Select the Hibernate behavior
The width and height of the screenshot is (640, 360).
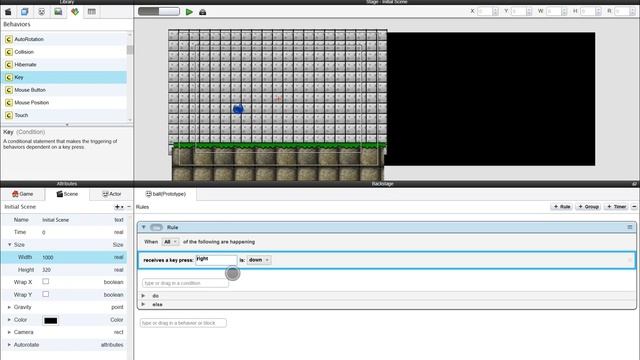tap(64, 64)
